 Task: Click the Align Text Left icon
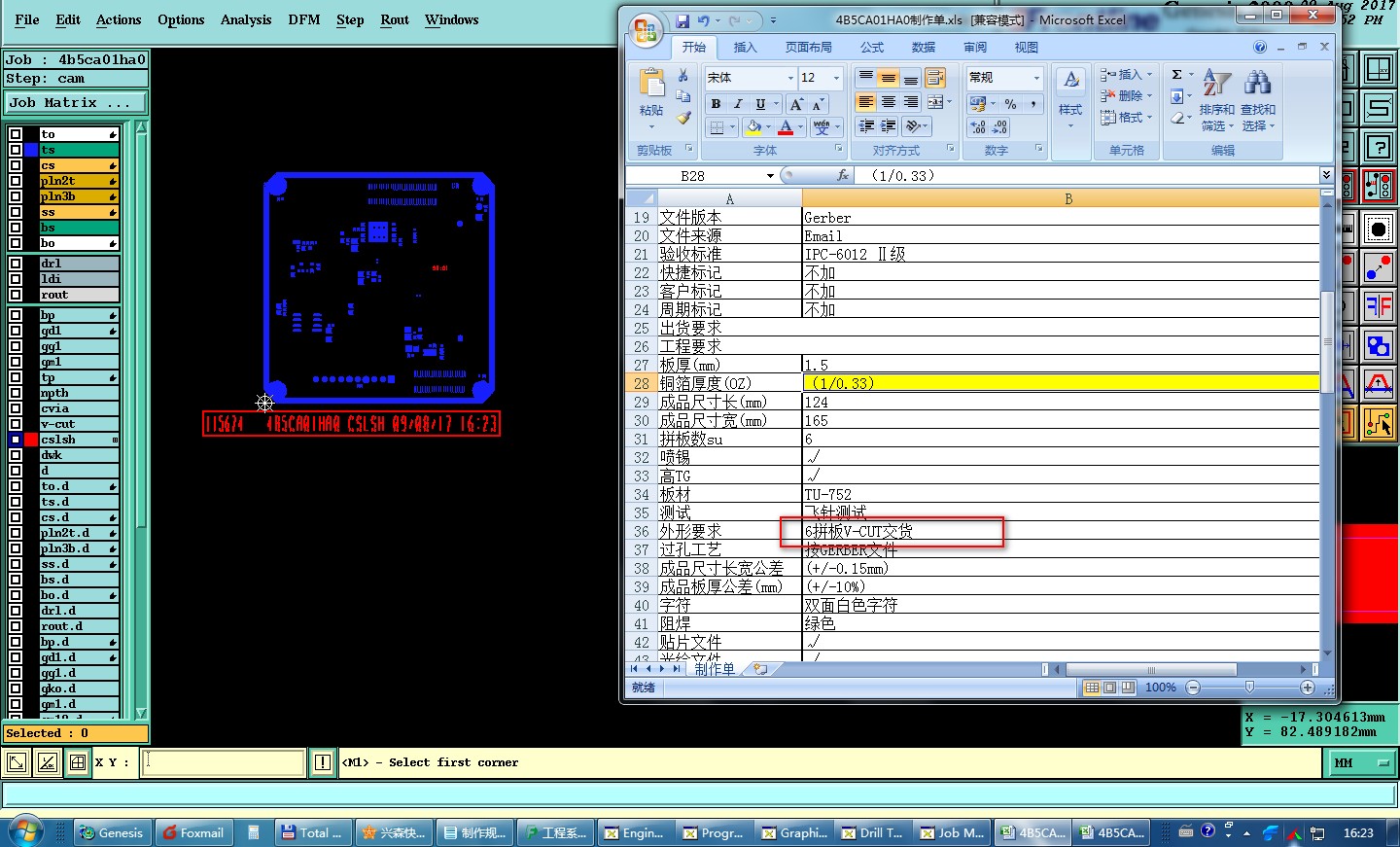click(x=865, y=102)
